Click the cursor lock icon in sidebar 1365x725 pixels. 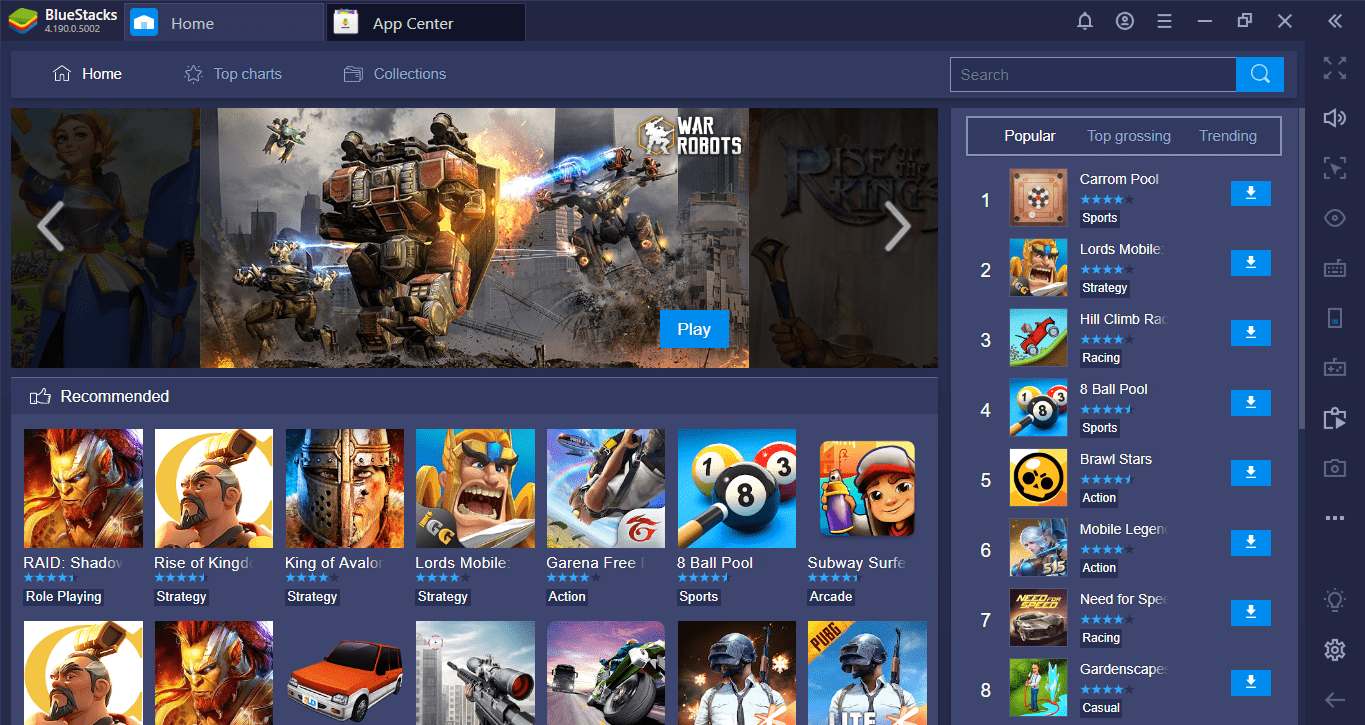point(1335,168)
